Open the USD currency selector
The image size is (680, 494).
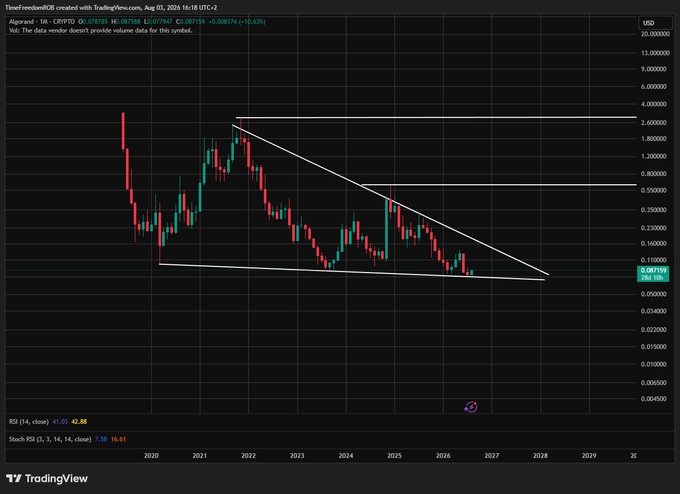655,23
